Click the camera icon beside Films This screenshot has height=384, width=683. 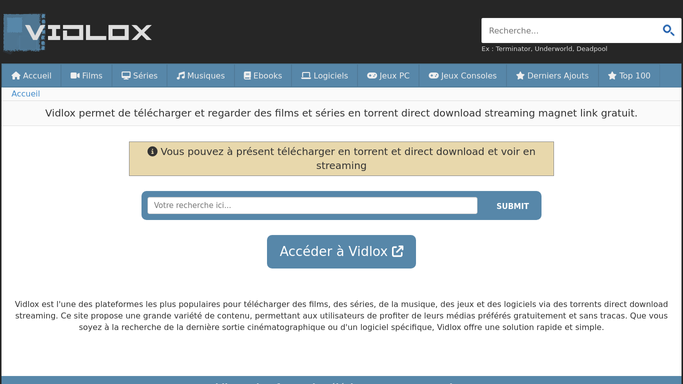click(75, 76)
